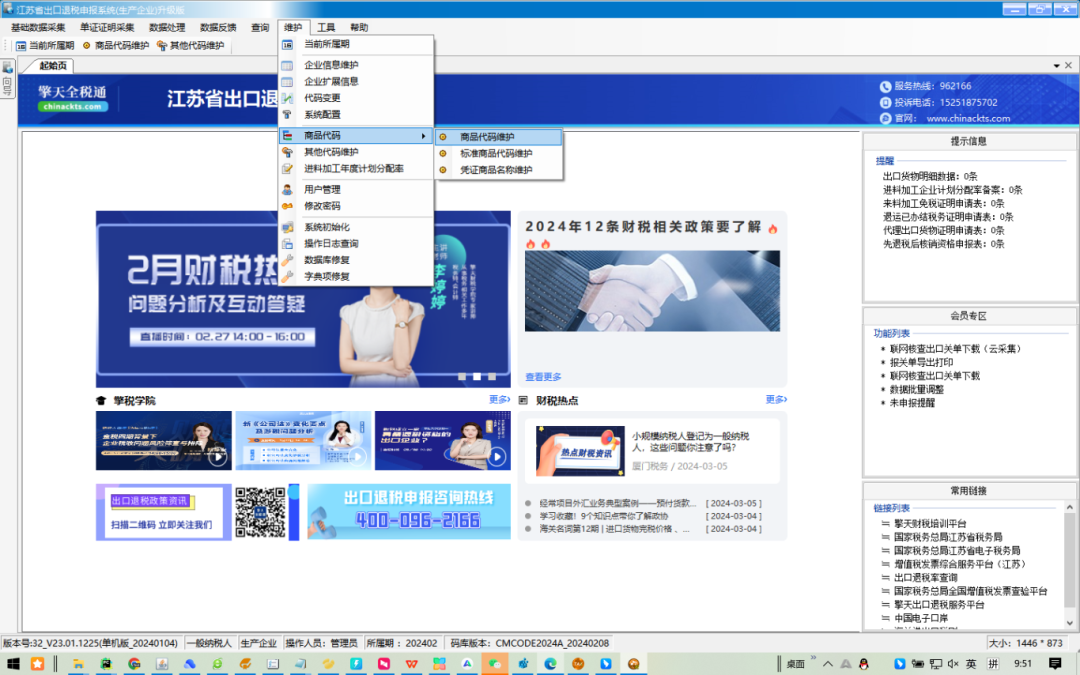Open the 2月财税热点 banner
The height and width of the screenshot is (675, 1080).
[303, 299]
